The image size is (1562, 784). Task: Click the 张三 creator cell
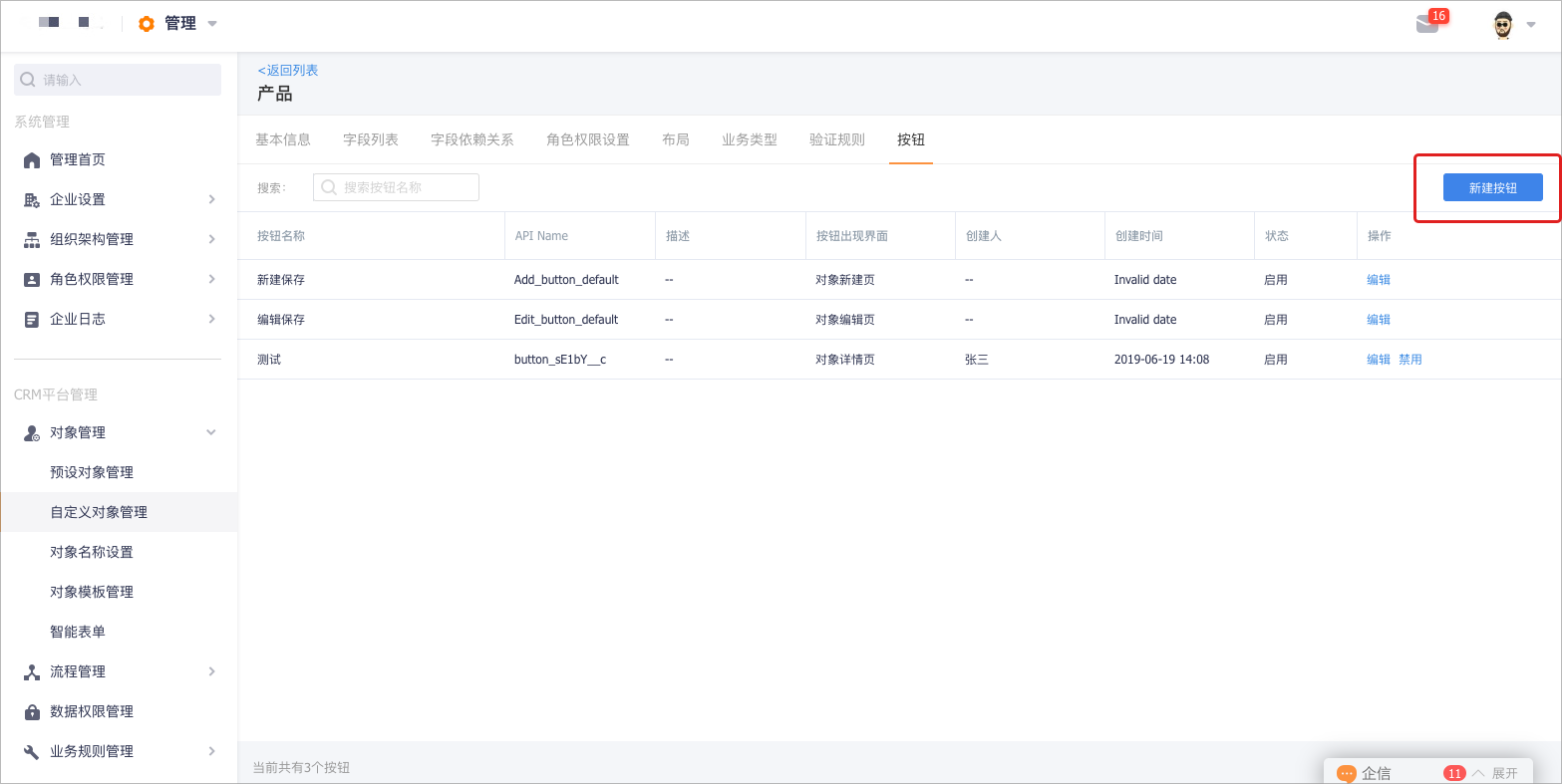(977, 360)
